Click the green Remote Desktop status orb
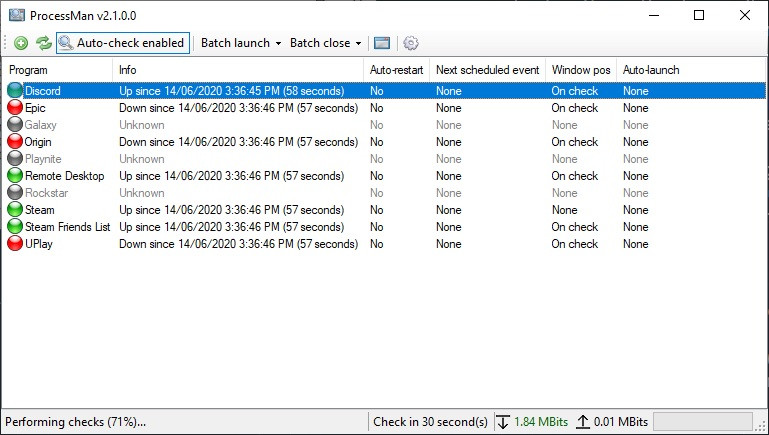 [15, 176]
